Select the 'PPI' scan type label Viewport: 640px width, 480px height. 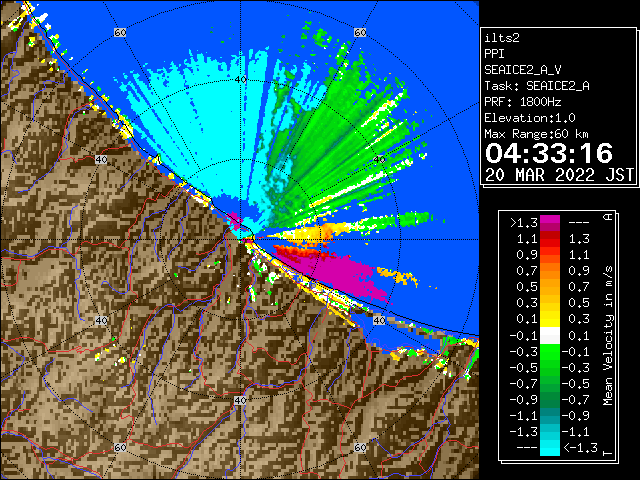[x=494, y=54]
